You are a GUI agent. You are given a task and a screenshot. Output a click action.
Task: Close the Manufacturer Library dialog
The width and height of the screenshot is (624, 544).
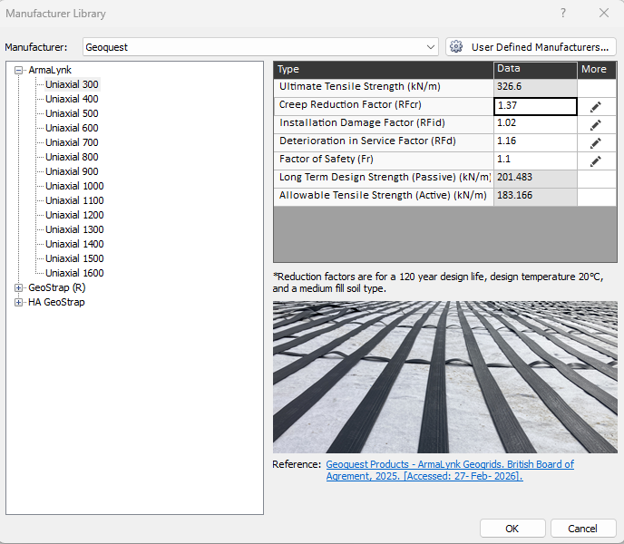pos(604,13)
